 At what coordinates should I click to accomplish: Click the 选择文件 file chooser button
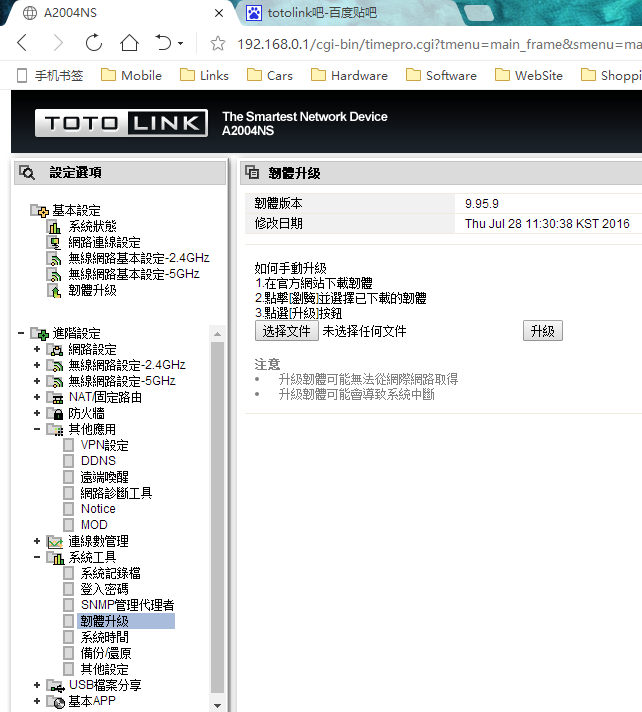coord(286,331)
